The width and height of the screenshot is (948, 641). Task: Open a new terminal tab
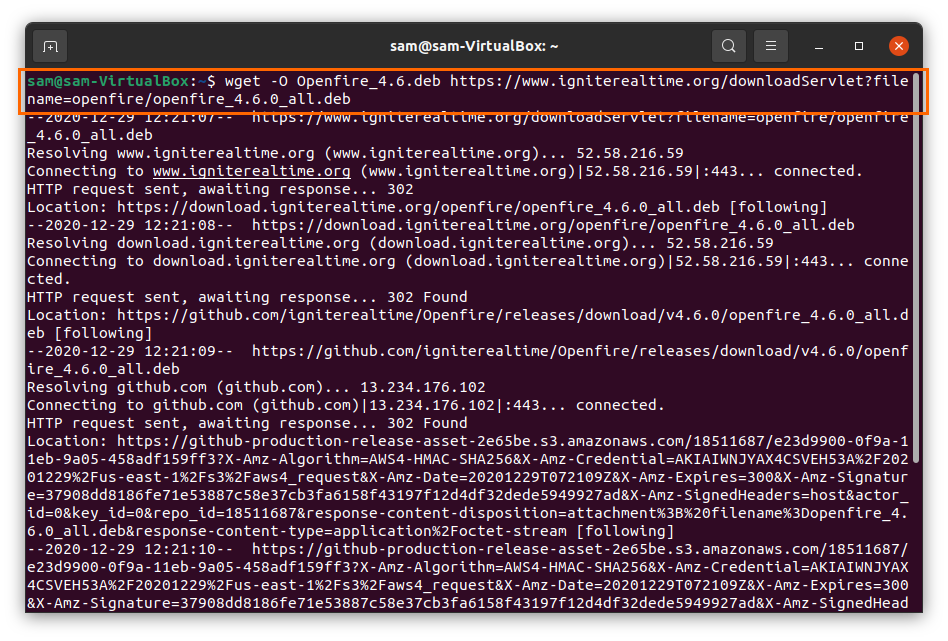tap(50, 47)
